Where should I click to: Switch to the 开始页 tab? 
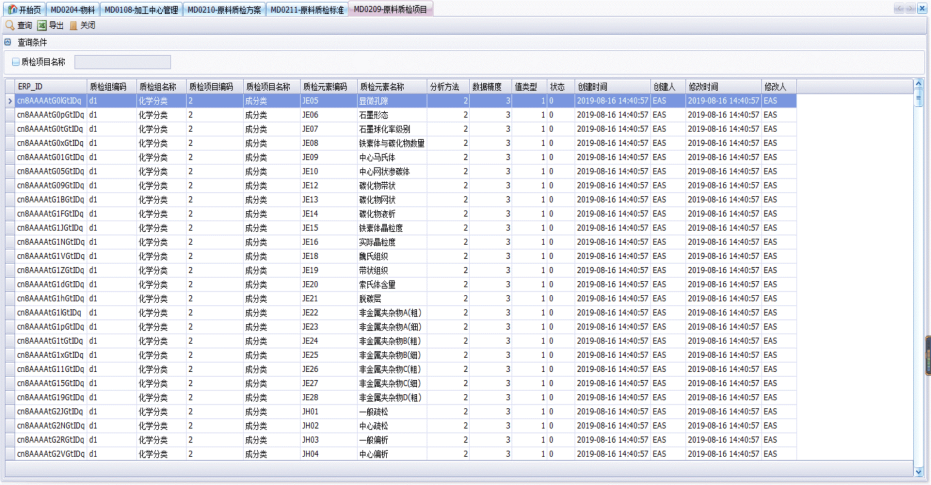[26, 9]
